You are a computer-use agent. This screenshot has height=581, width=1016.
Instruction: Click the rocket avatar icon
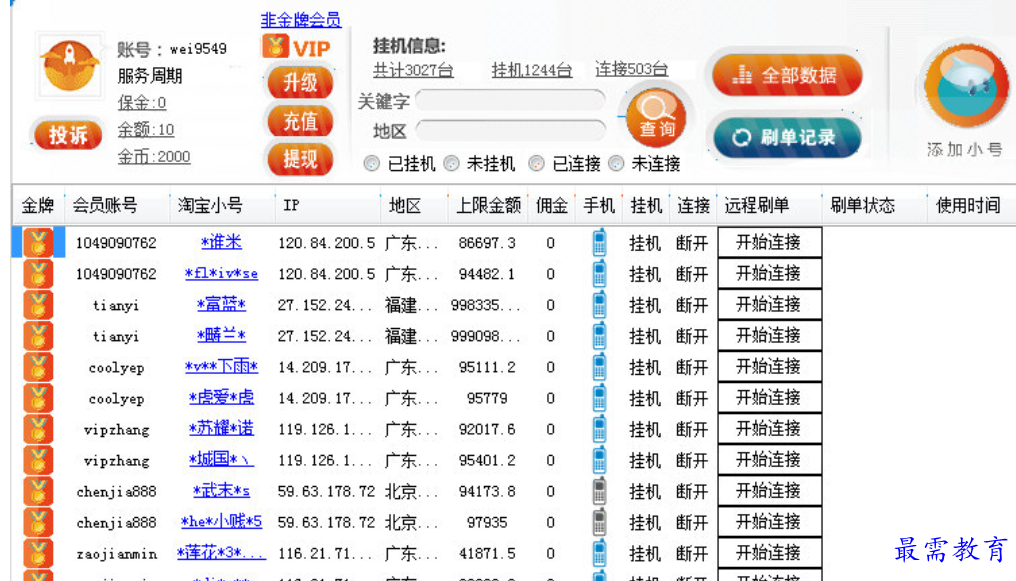70,65
